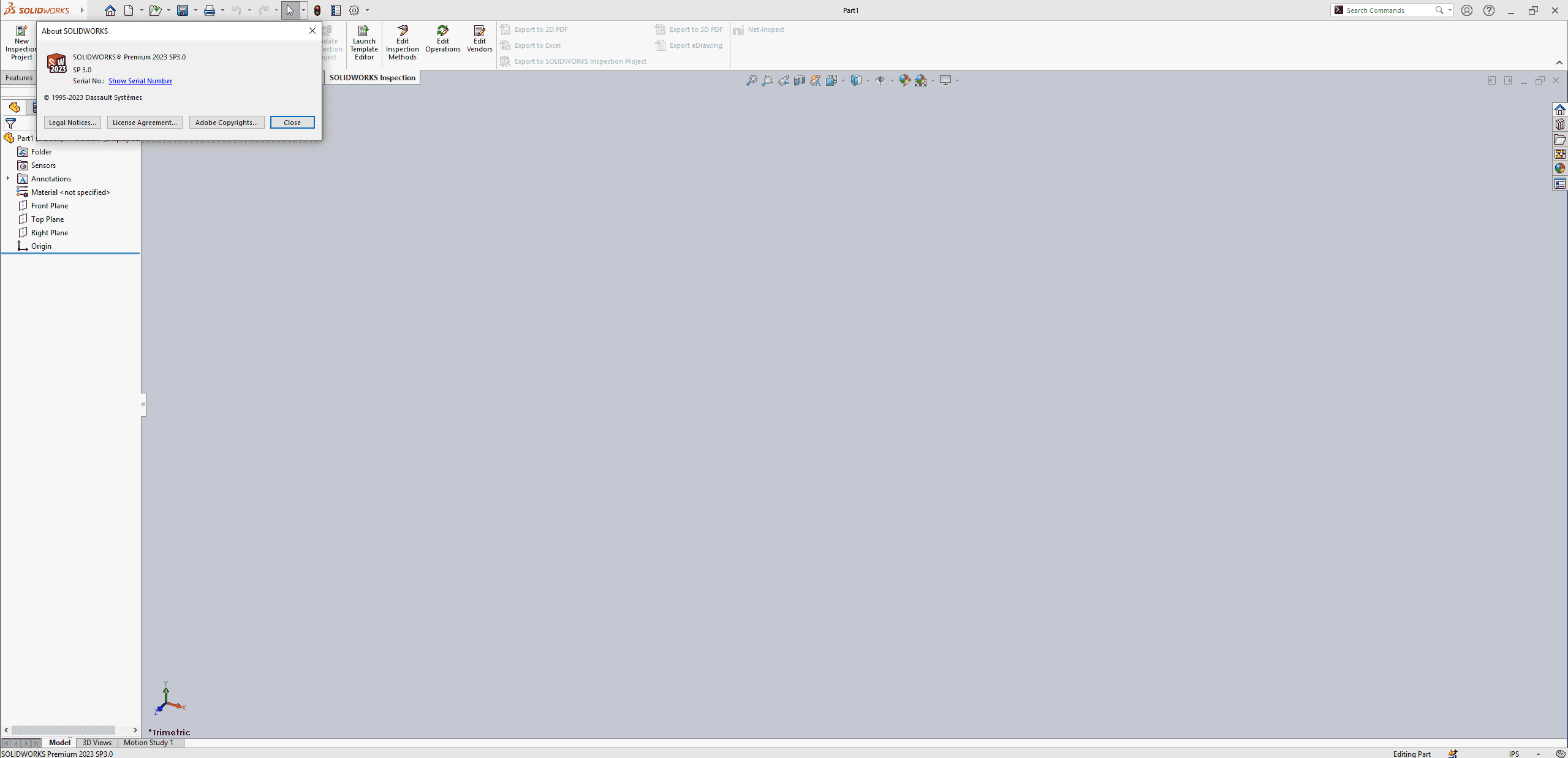This screenshot has width=1568, height=758.
Task: Click the Rebuild traffic light icon
Action: (317, 10)
